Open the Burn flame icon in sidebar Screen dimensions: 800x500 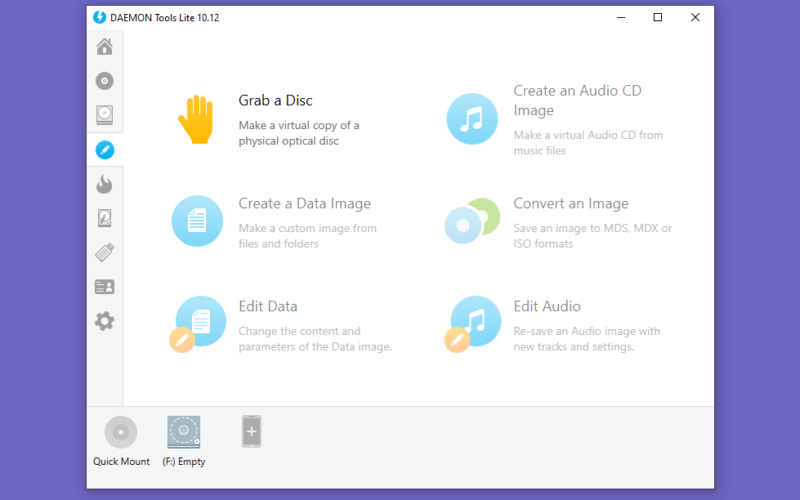[x=105, y=184]
